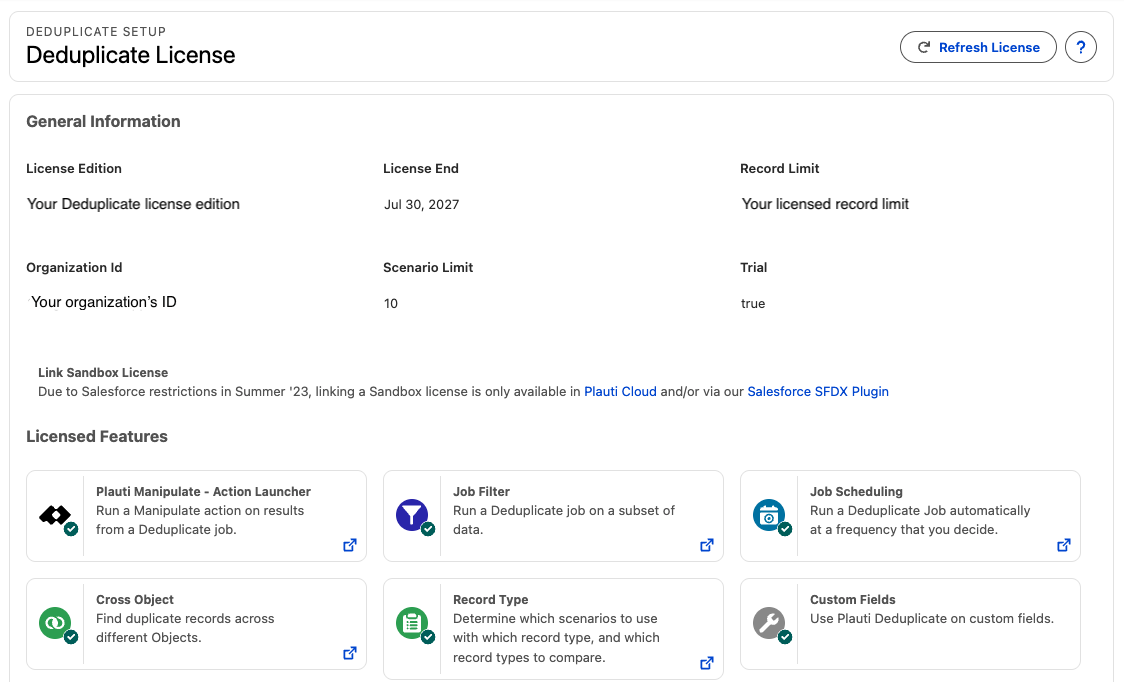The image size is (1124, 682).
Task: Open external link on Action Launcher card
Action: click(x=350, y=545)
